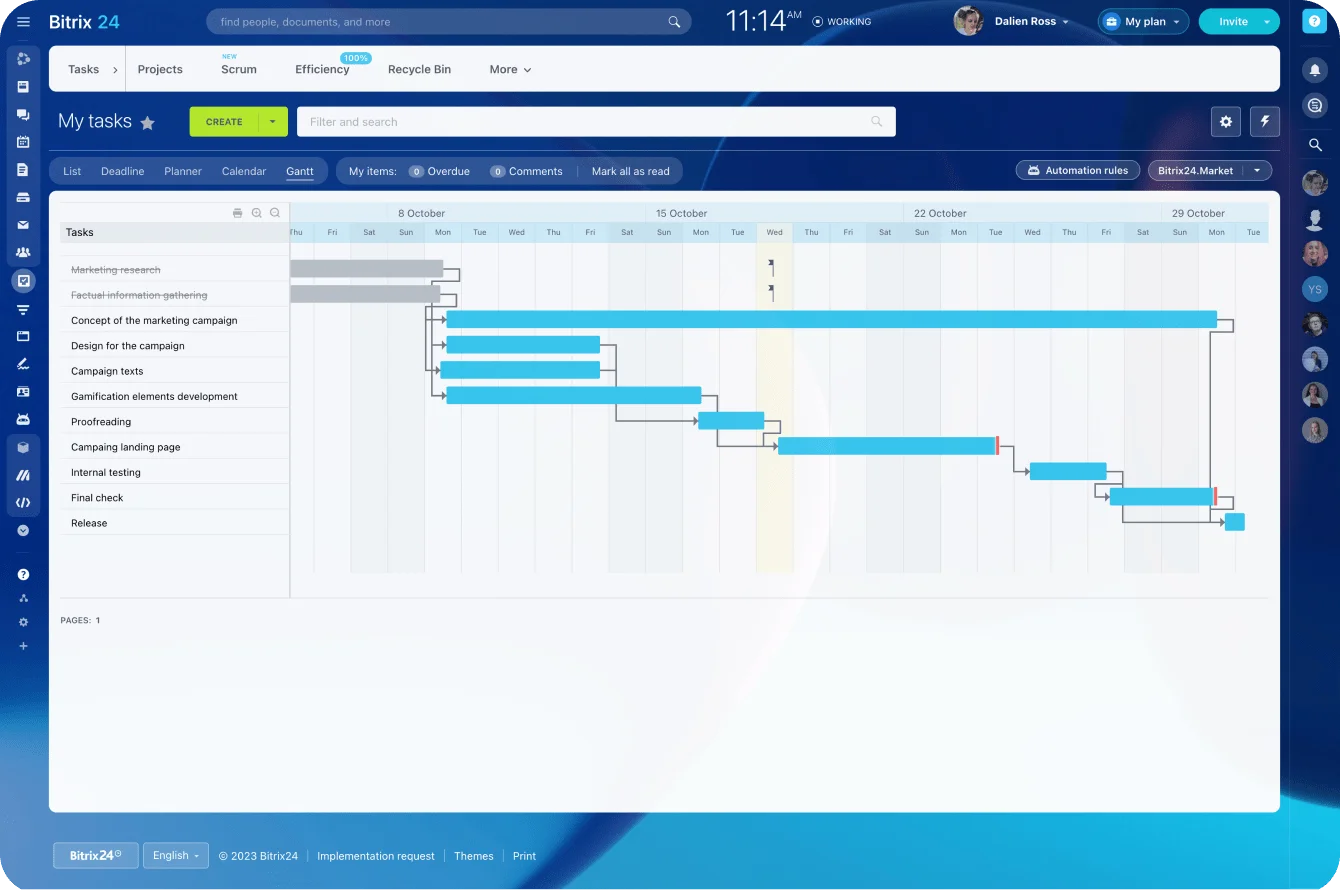Expand the More navigation menu

[509, 69]
